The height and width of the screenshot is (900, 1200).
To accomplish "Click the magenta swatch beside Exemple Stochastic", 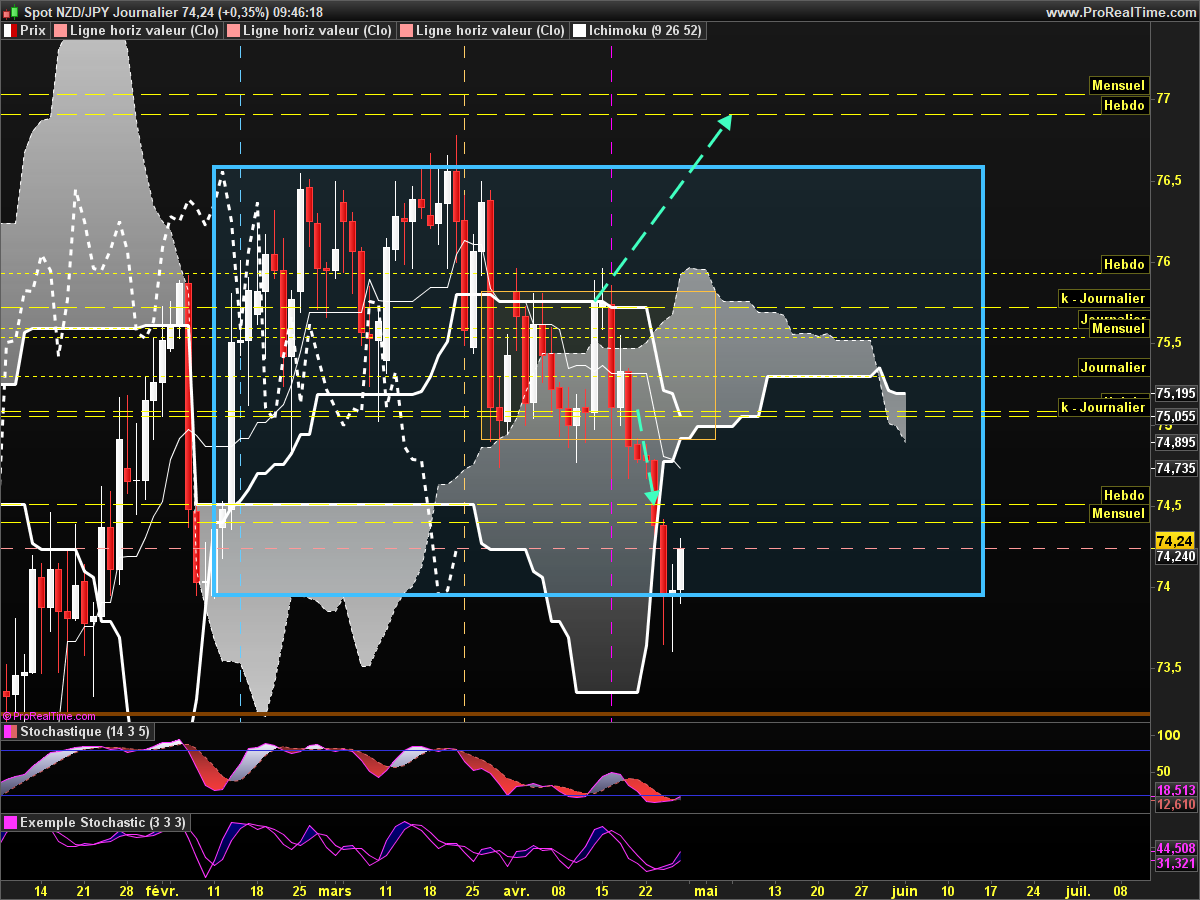I will [x=10, y=822].
